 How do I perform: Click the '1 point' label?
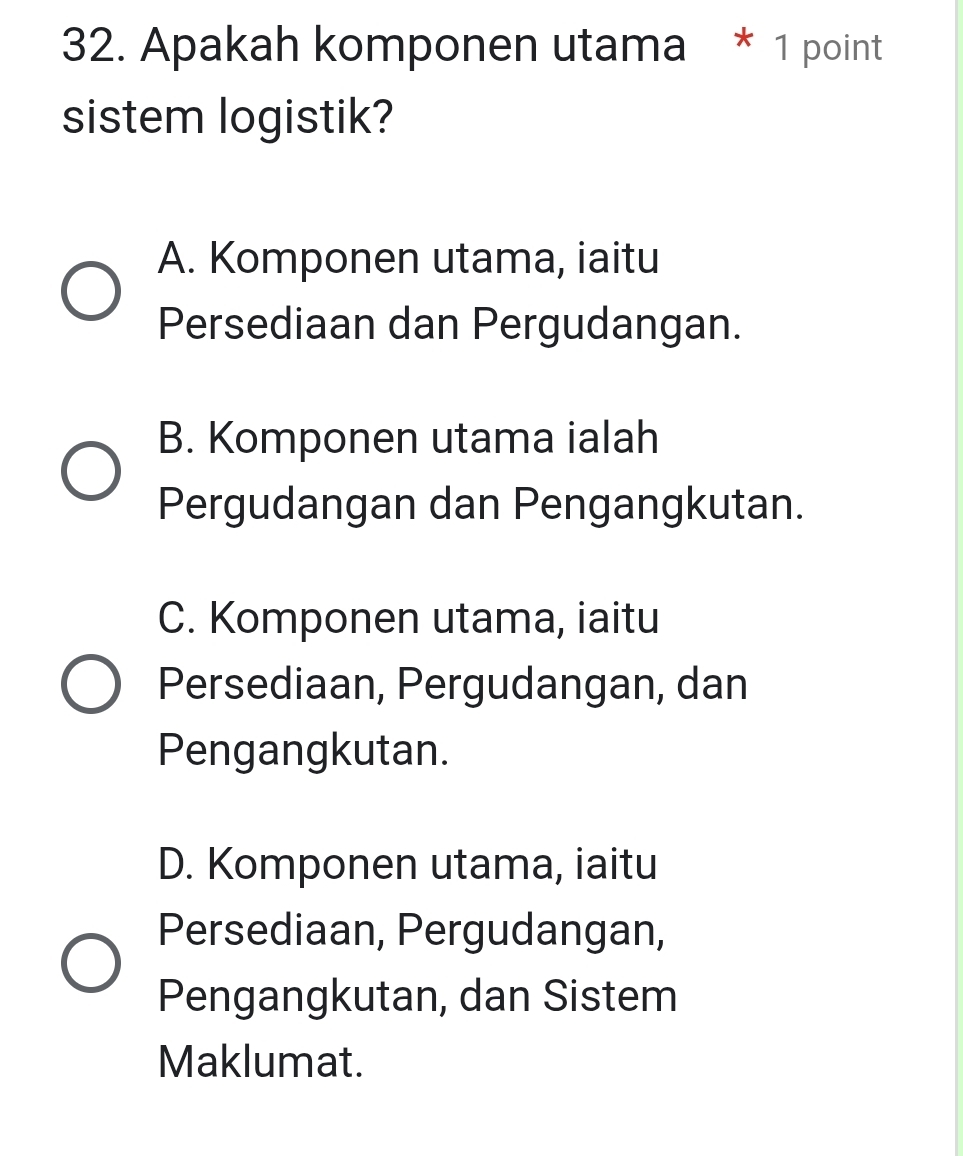829,48
